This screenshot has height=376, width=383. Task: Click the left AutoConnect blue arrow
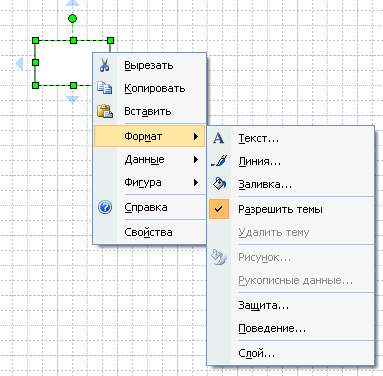[x=19, y=63]
